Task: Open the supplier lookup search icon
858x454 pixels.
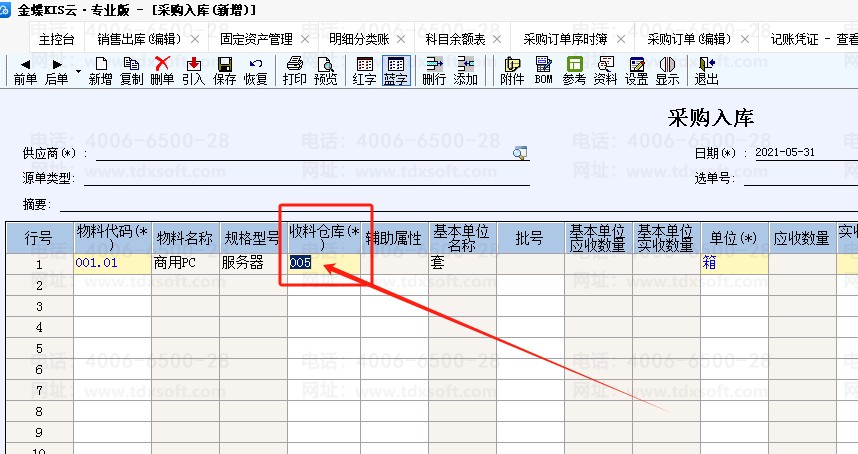Action: coord(520,153)
